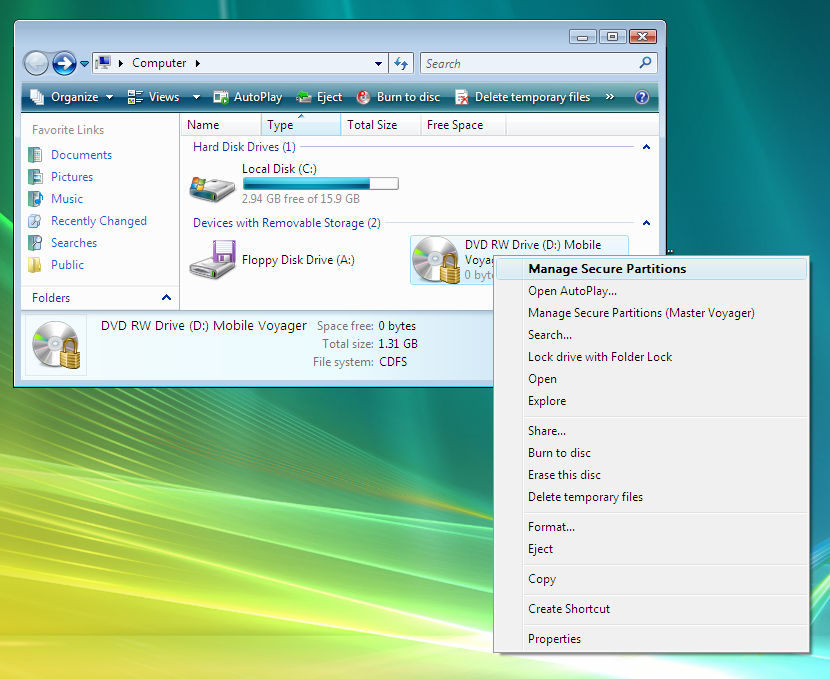
Task: Click the Organize toolbar icon
Action: click(37, 97)
